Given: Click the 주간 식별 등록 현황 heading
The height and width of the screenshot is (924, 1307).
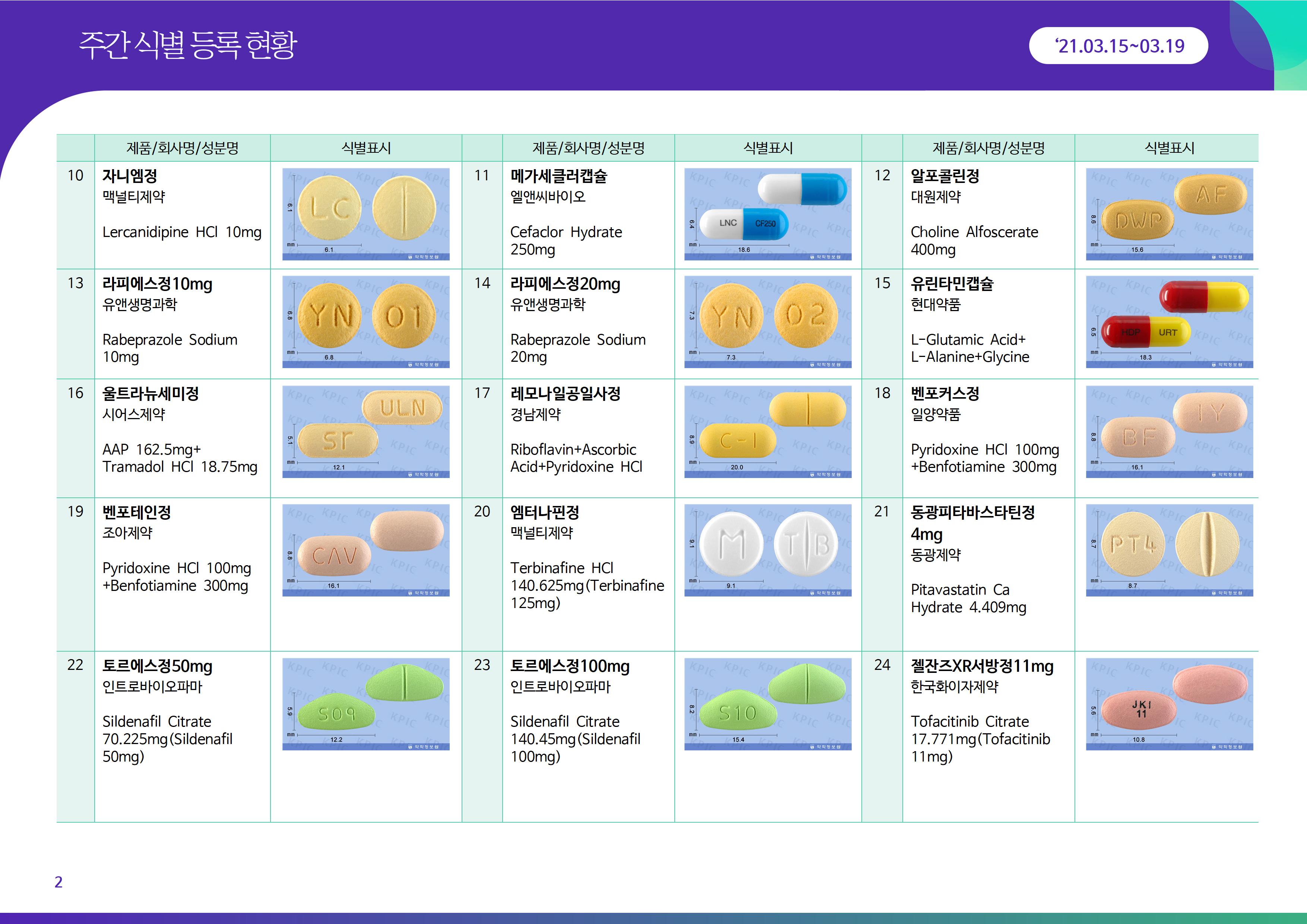Looking at the screenshot, I should click(x=188, y=45).
